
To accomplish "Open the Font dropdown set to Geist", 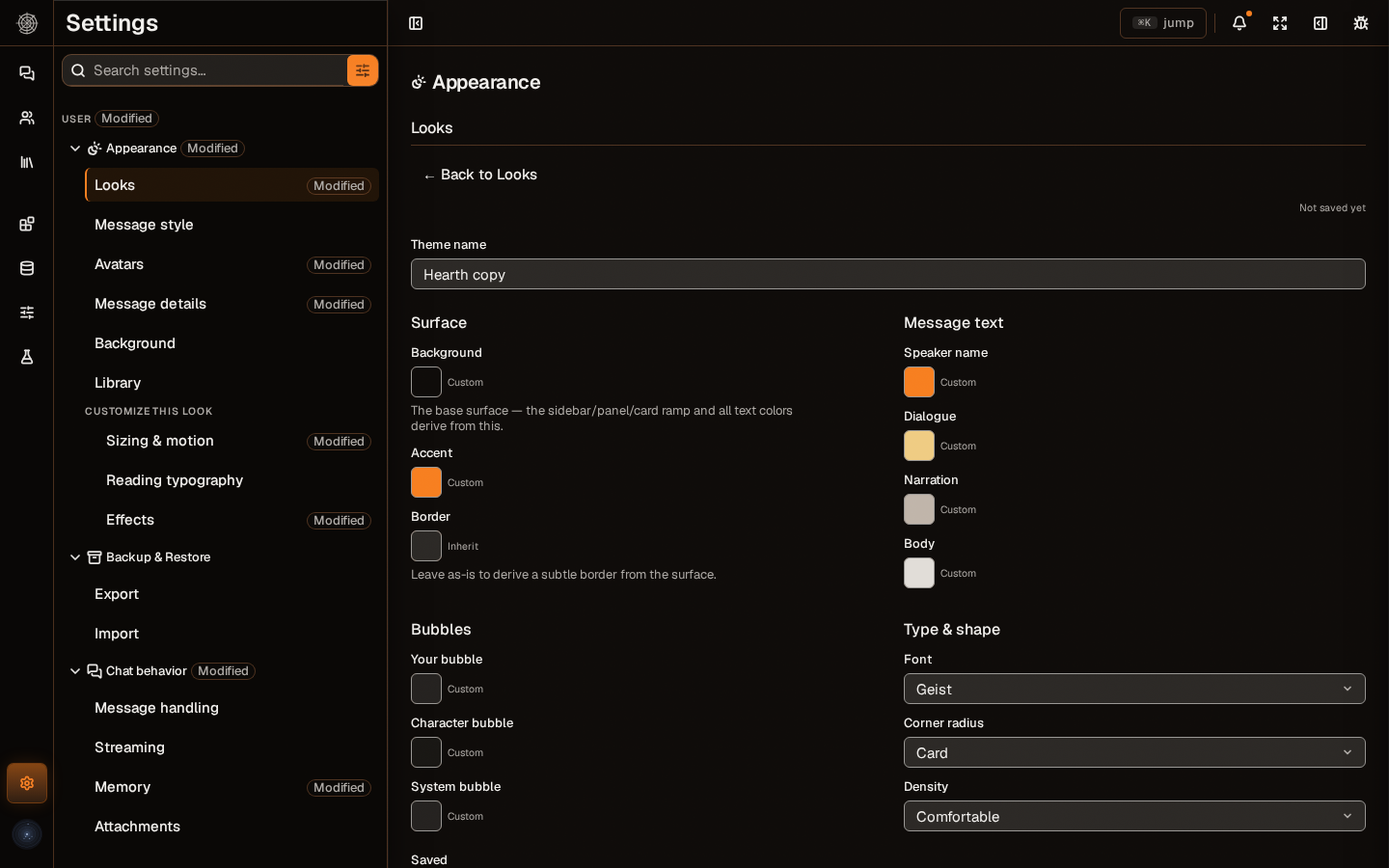I will 1134,689.
